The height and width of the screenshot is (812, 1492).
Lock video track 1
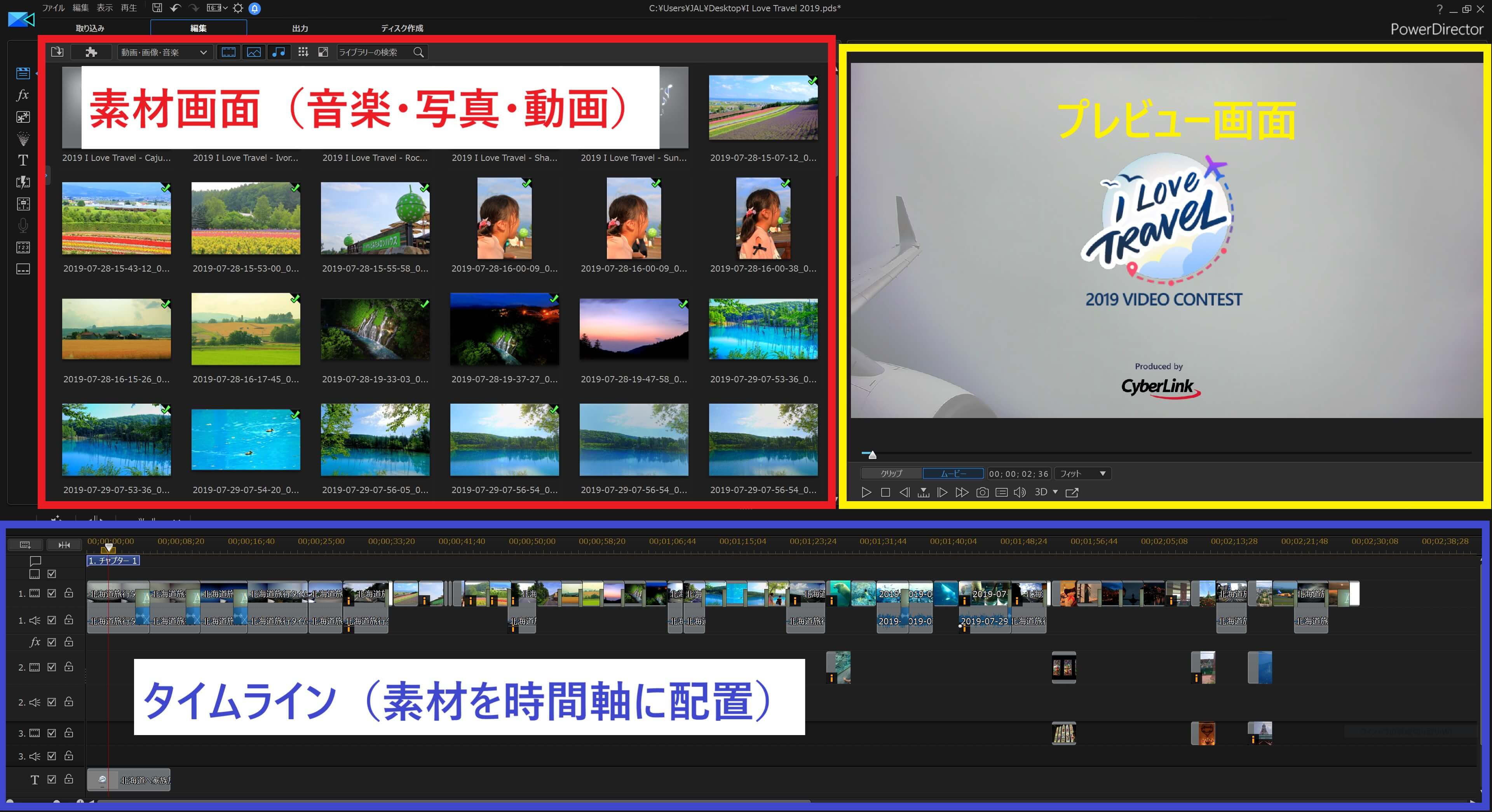point(68,593)
